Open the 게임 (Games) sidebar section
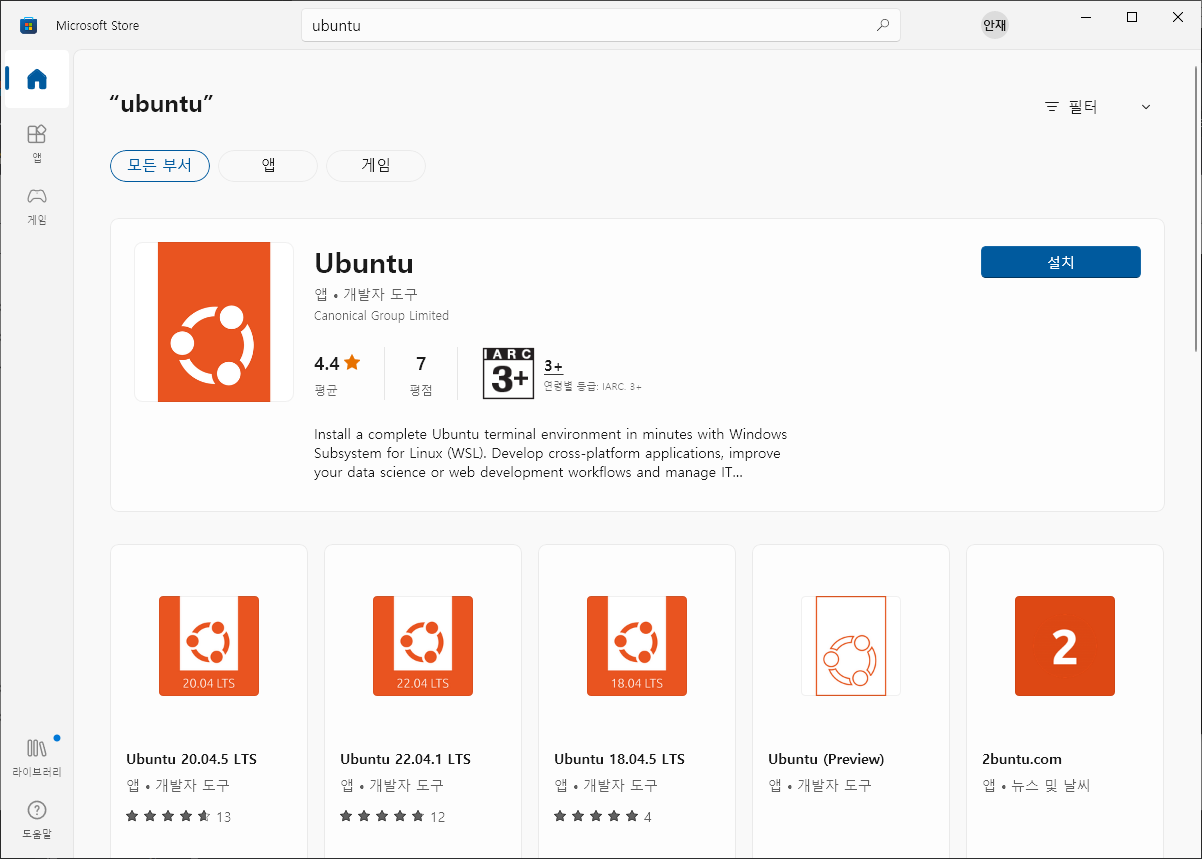Viewport: 1202px width, 859px height. click(36, 205)
